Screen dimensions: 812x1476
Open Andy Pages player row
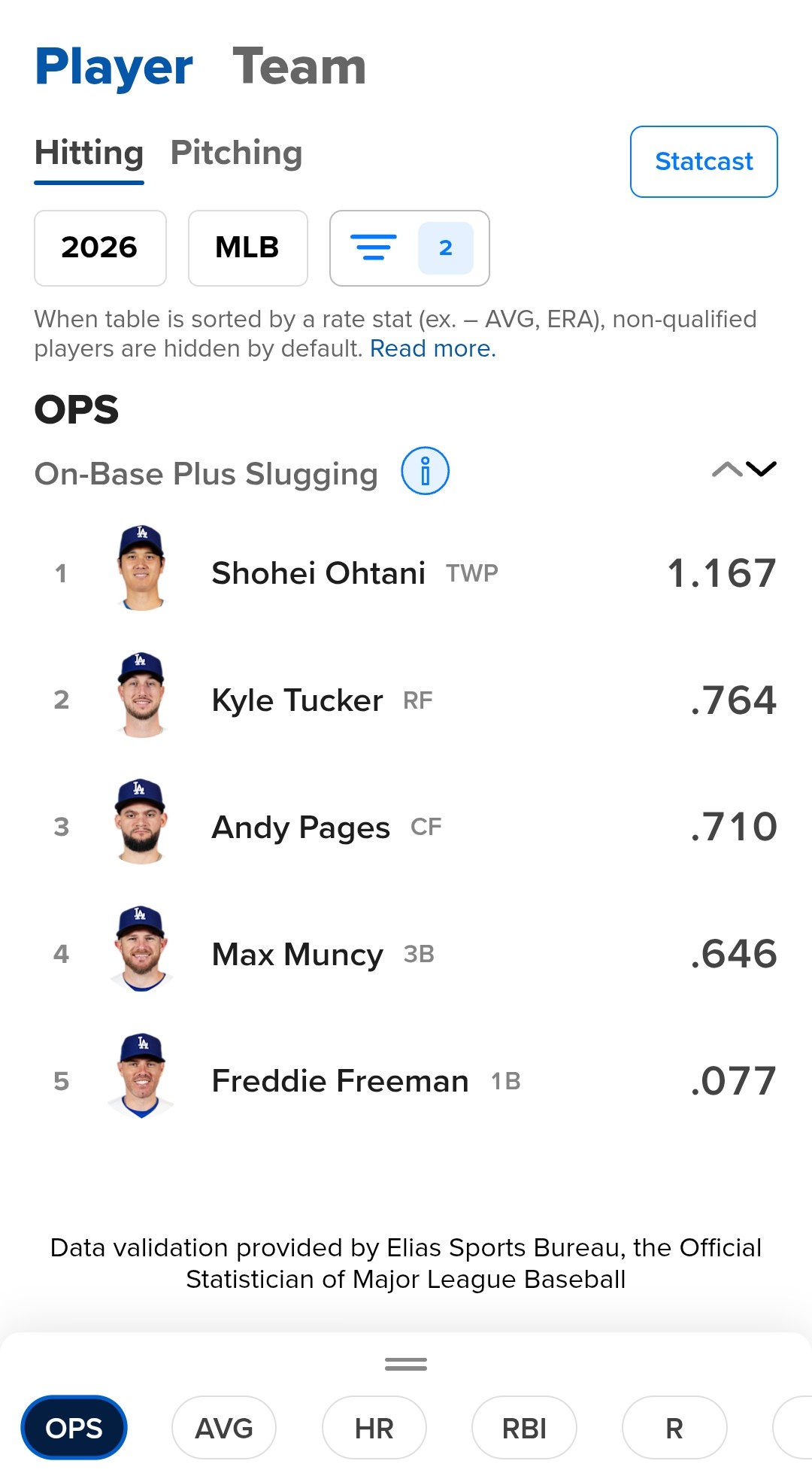[x=406, y=827]
